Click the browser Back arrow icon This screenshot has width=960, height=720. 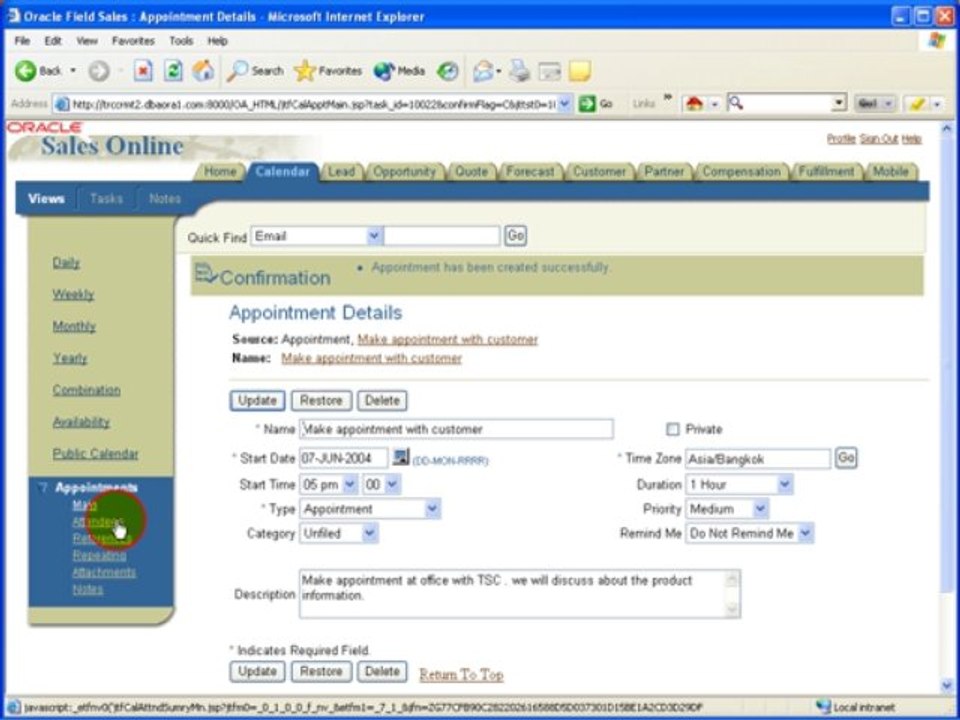pos(26,71)
